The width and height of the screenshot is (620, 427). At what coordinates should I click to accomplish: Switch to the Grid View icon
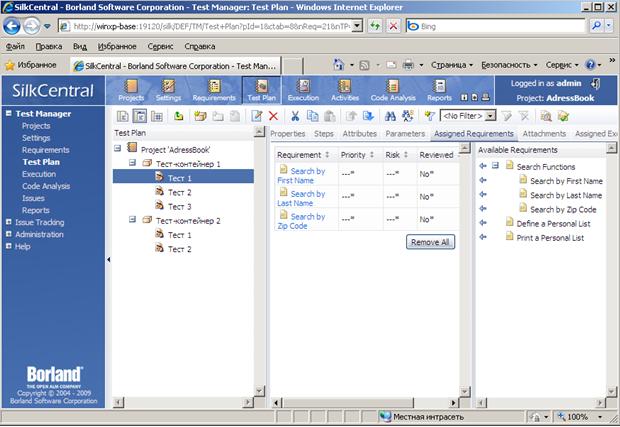click(x=157, y=116)
